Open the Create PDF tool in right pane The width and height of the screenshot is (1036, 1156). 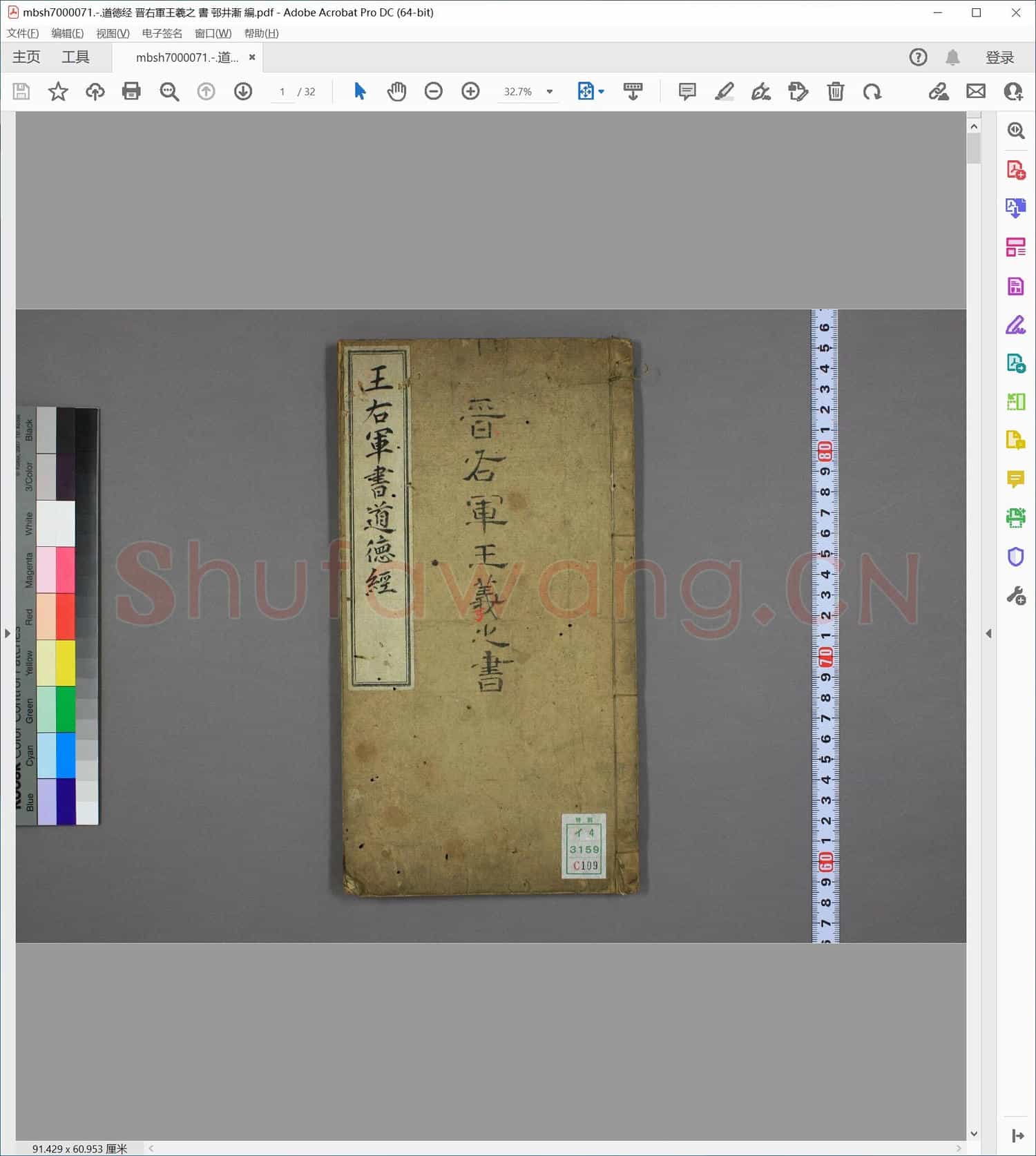click(1016, 170)
